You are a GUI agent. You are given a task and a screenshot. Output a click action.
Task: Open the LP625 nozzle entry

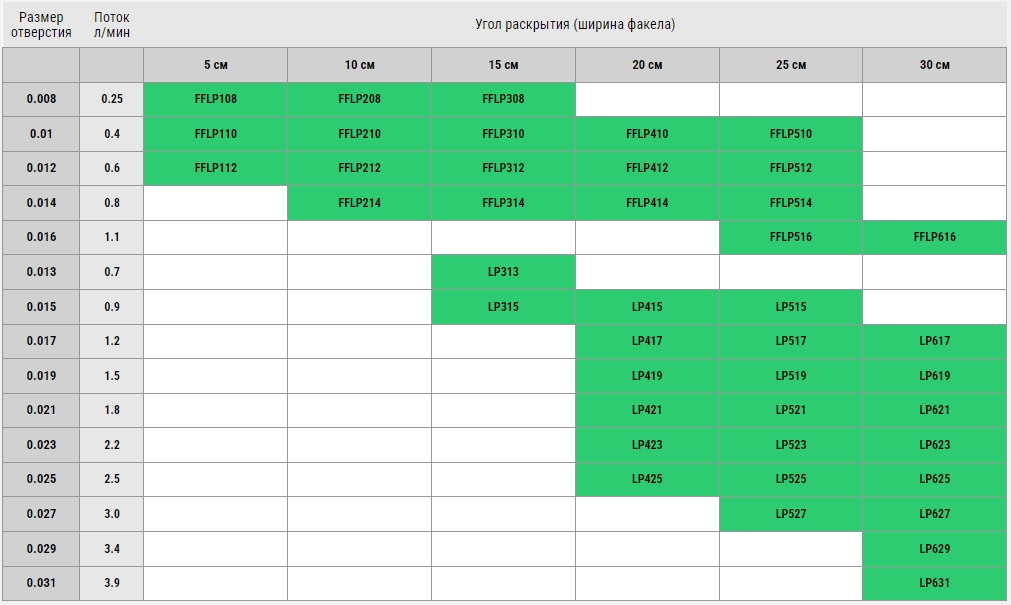(934, 479)
